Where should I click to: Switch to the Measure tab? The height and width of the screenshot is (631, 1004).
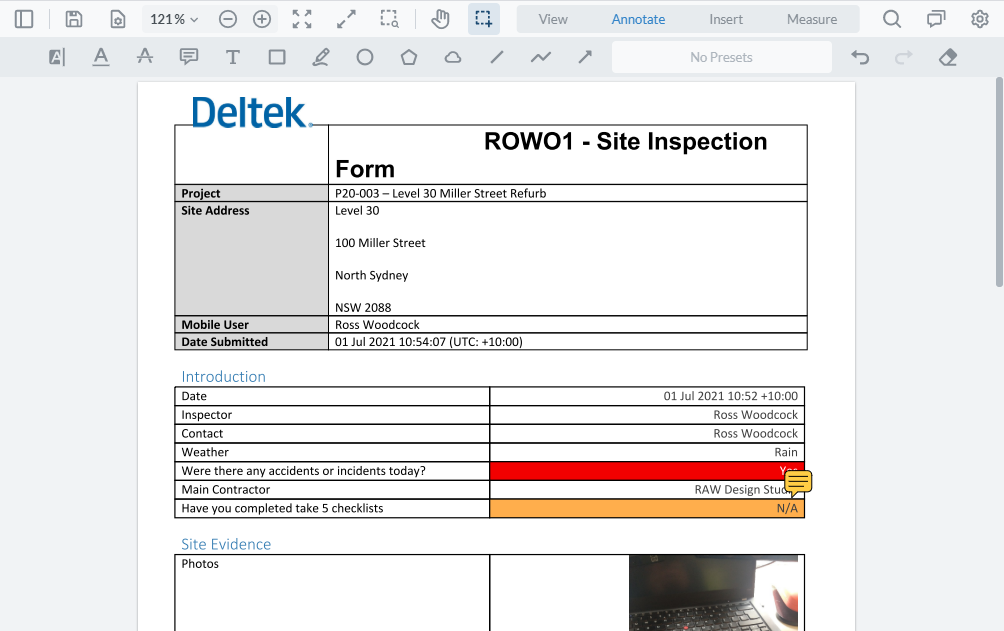[x=812, y=19]
